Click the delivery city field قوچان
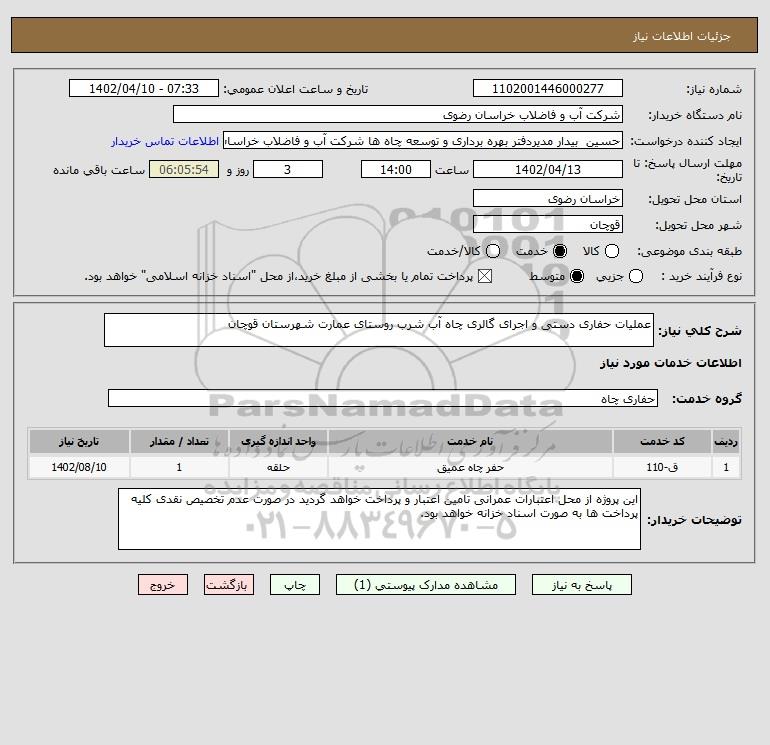Viewport: 770px width, 745px height. (548, 224)
